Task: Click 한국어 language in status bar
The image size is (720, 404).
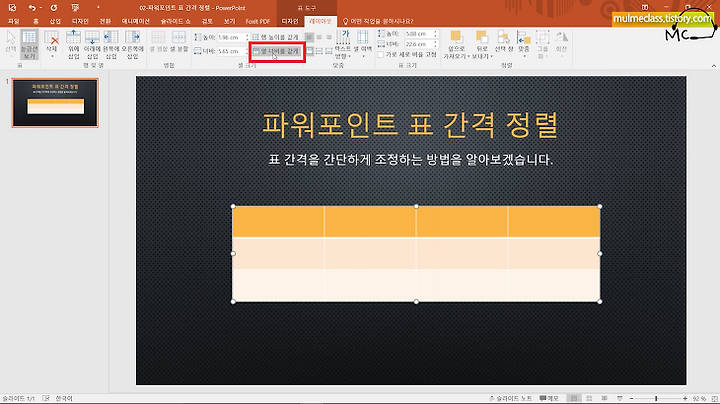Action: point(64,398)
